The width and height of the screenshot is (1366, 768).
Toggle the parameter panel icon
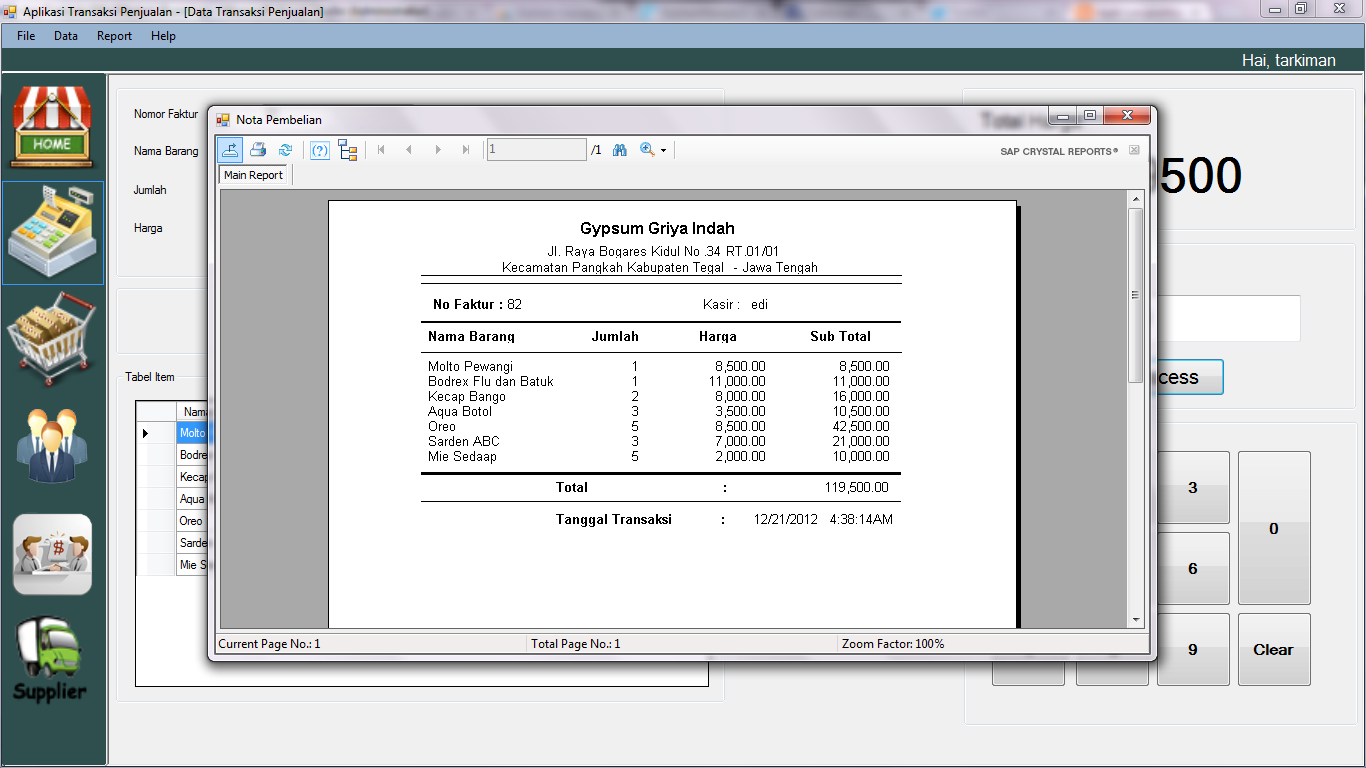tap(320, 150)
